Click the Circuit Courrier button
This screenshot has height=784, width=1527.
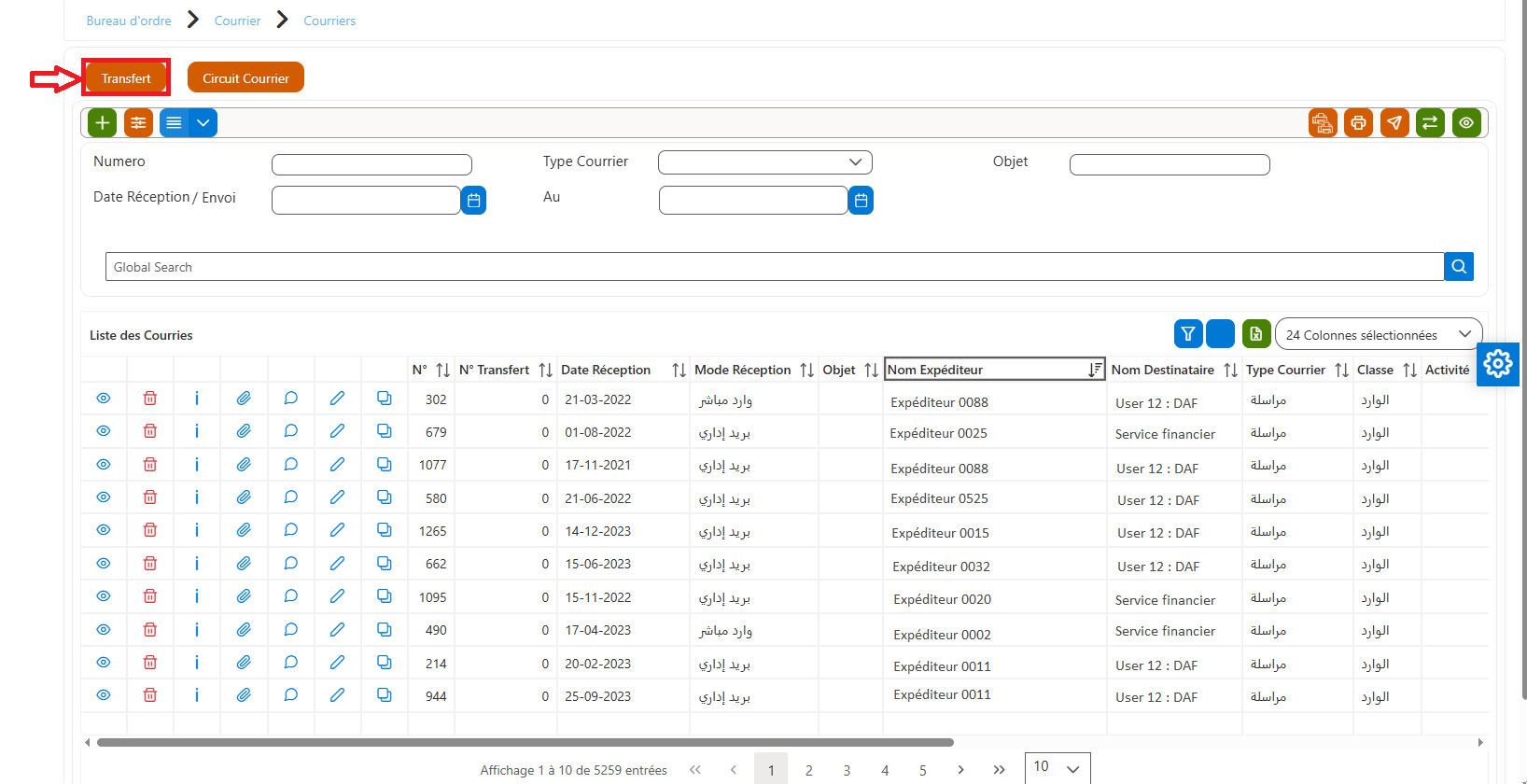[x=245, y=77]
